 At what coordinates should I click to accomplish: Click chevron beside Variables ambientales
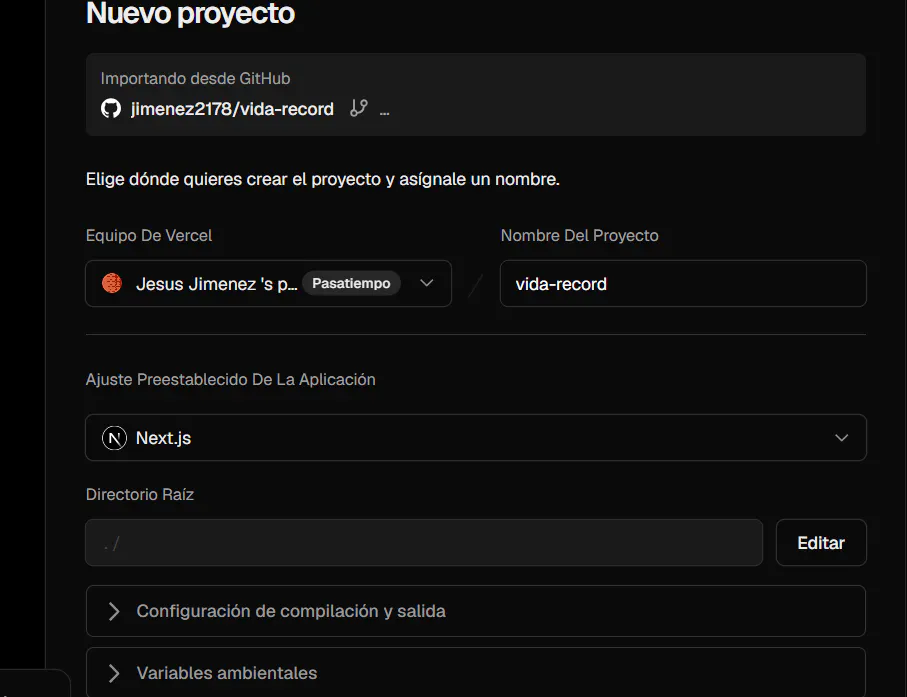pyautogui.click(x=114, y=673)
